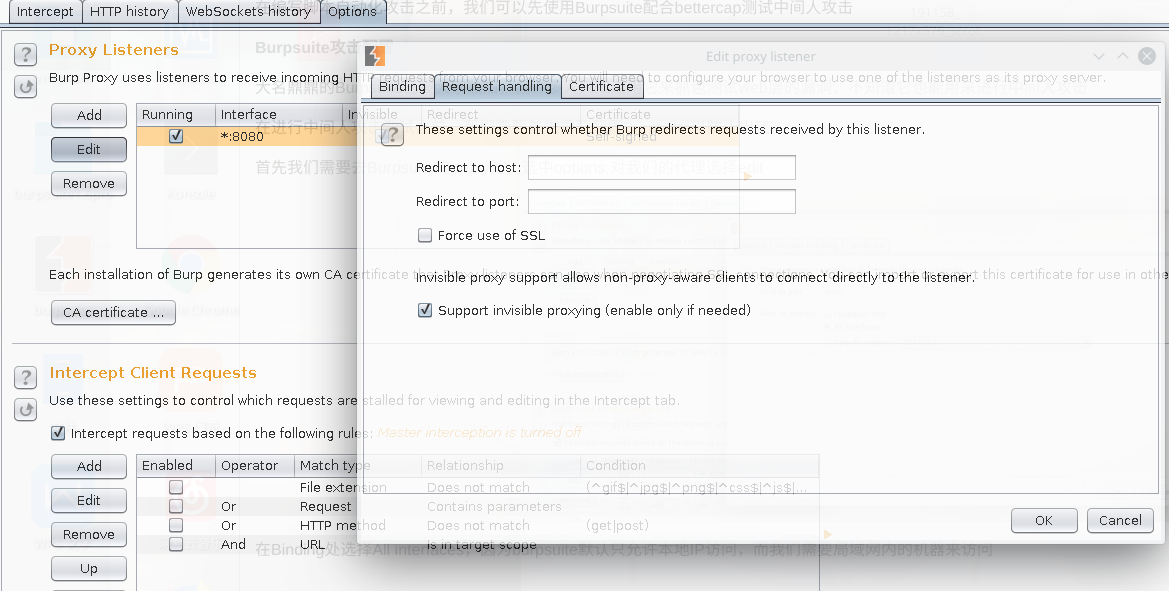Click the Operator column header
The height and width of the screenshot is (591, 1169).
pos(255,466)
